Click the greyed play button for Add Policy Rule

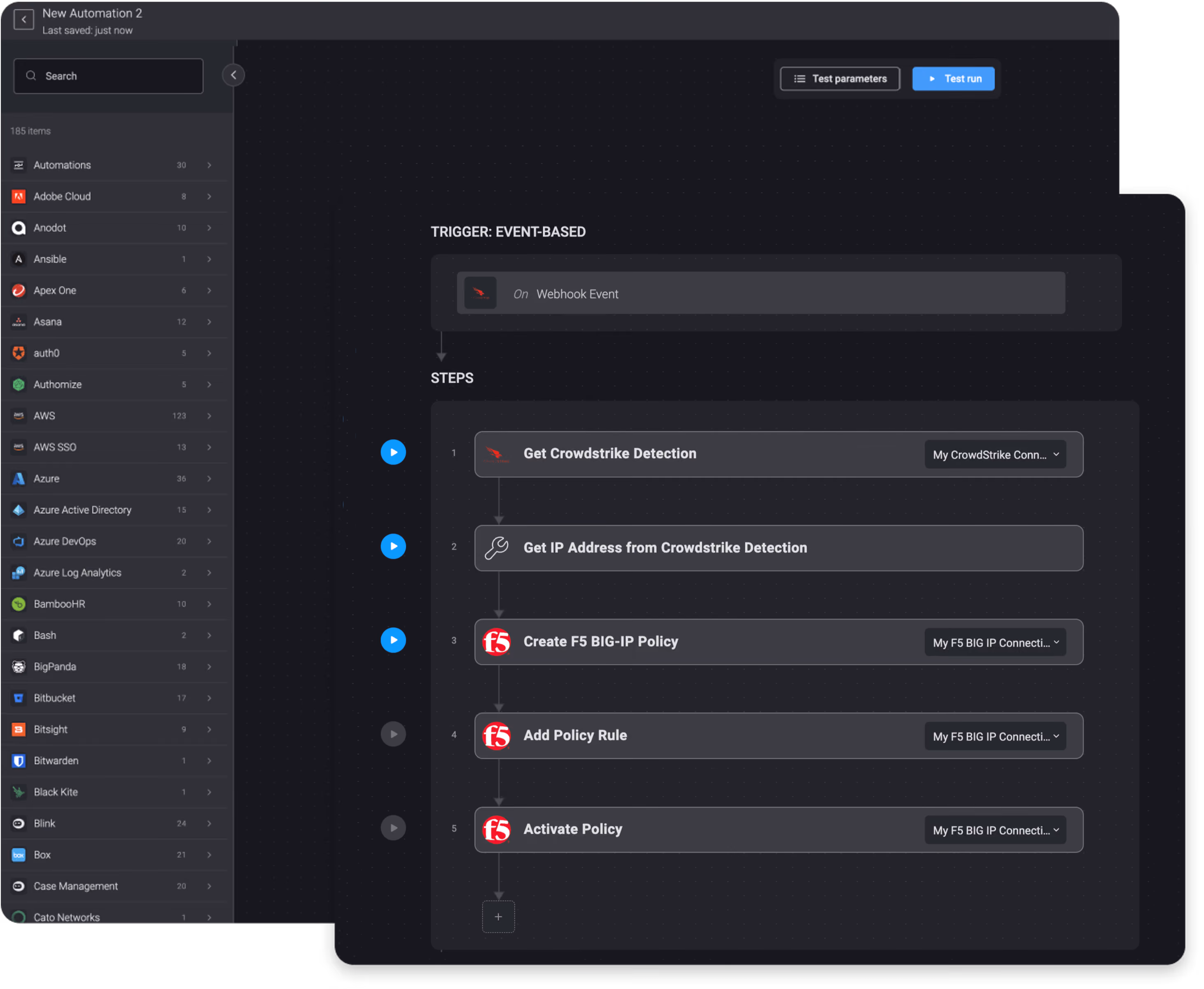pos(394,734)
